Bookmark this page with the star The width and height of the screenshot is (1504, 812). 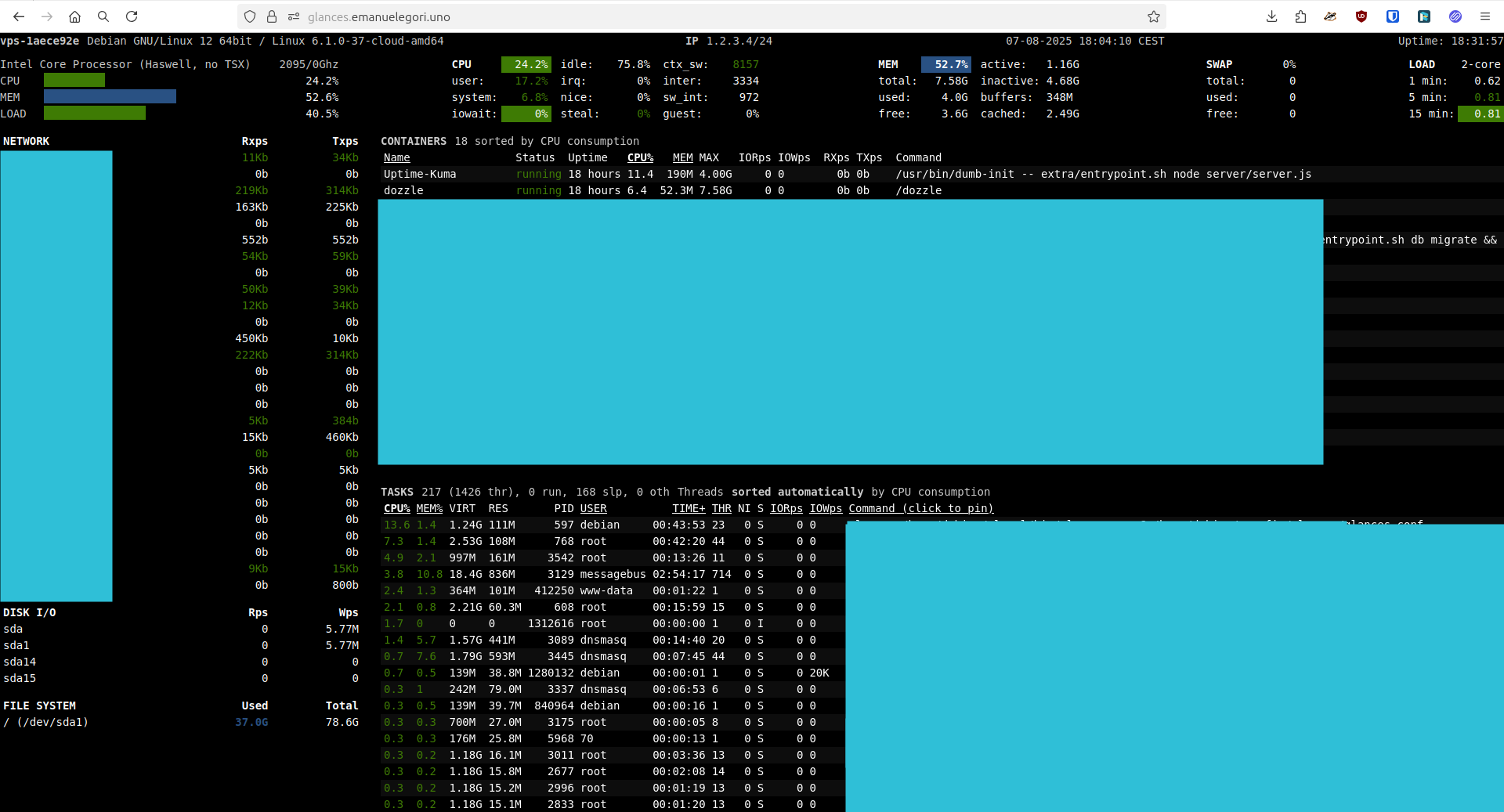1153,16
